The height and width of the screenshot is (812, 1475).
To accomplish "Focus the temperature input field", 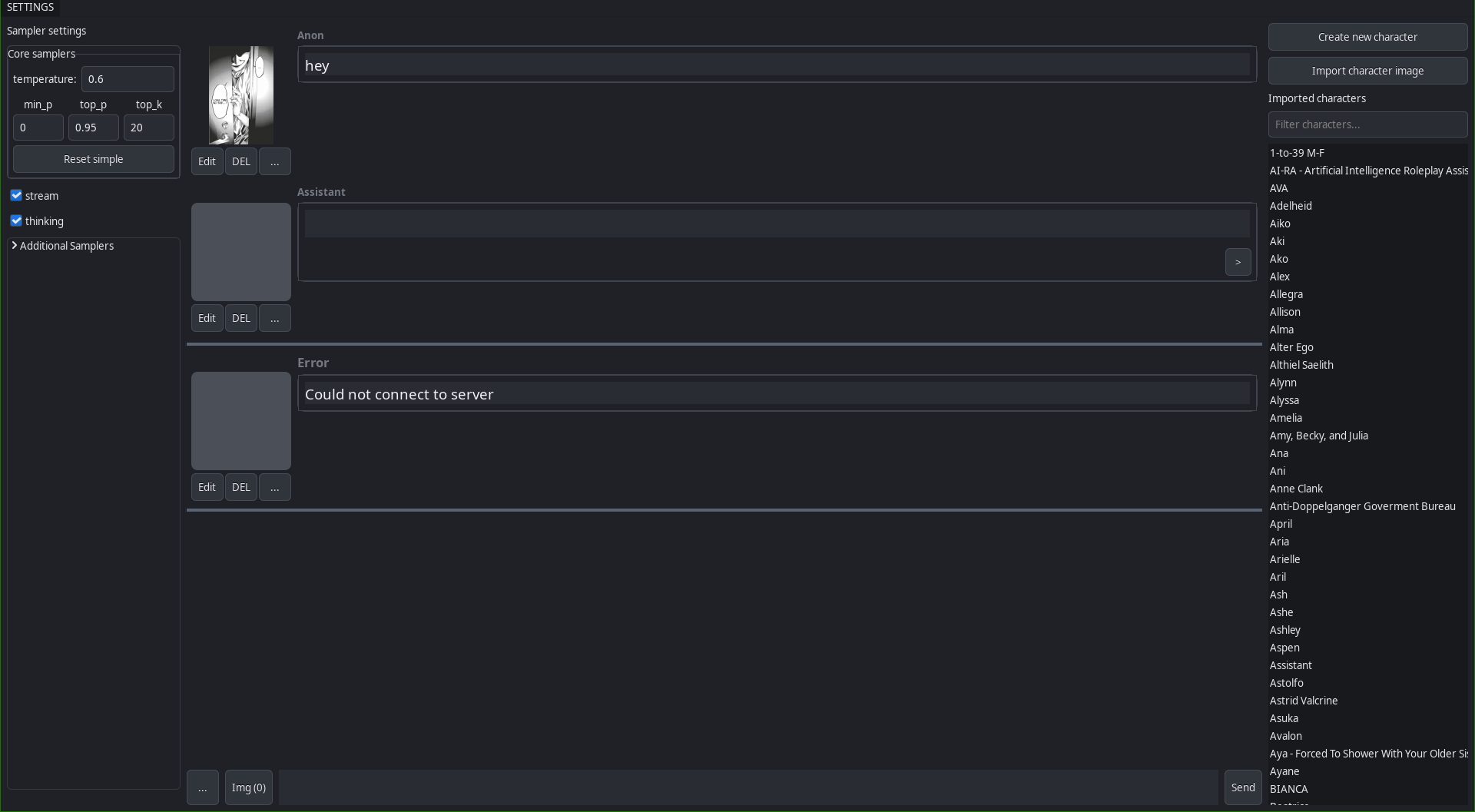I will (x=128, y=79).
